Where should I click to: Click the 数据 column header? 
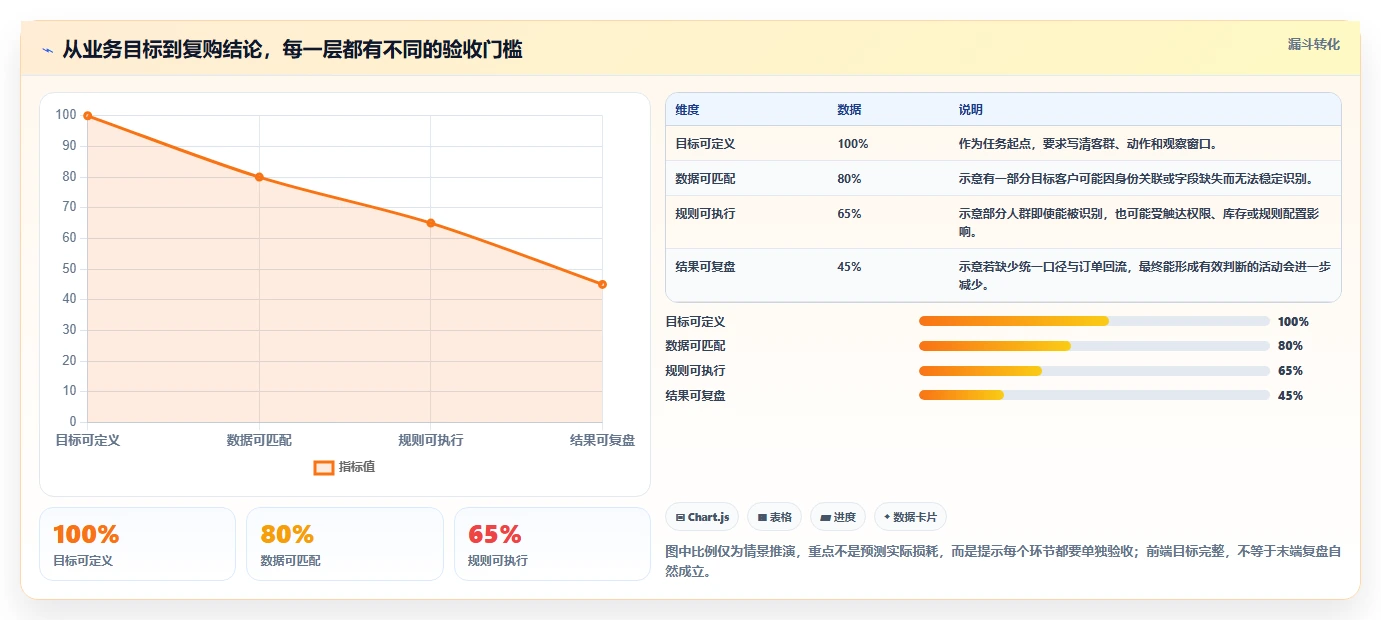coord(849,109)
